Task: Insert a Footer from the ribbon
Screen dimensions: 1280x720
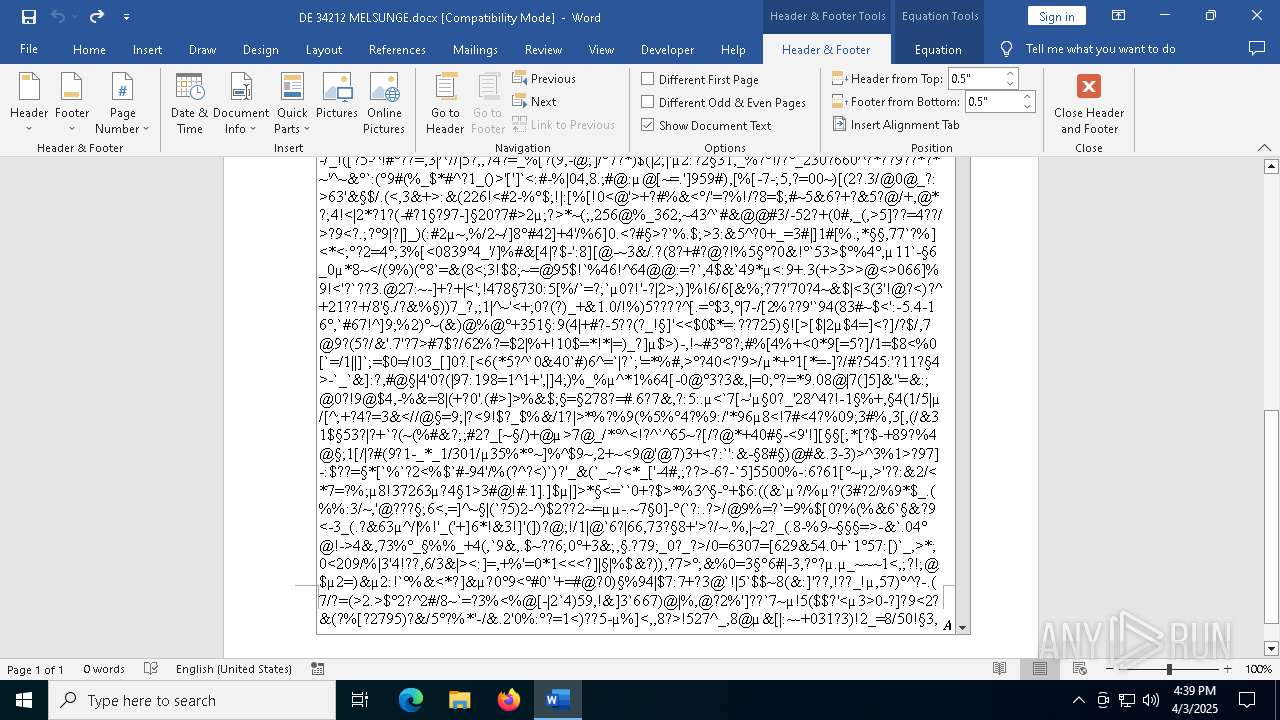Action: (72, 103)
